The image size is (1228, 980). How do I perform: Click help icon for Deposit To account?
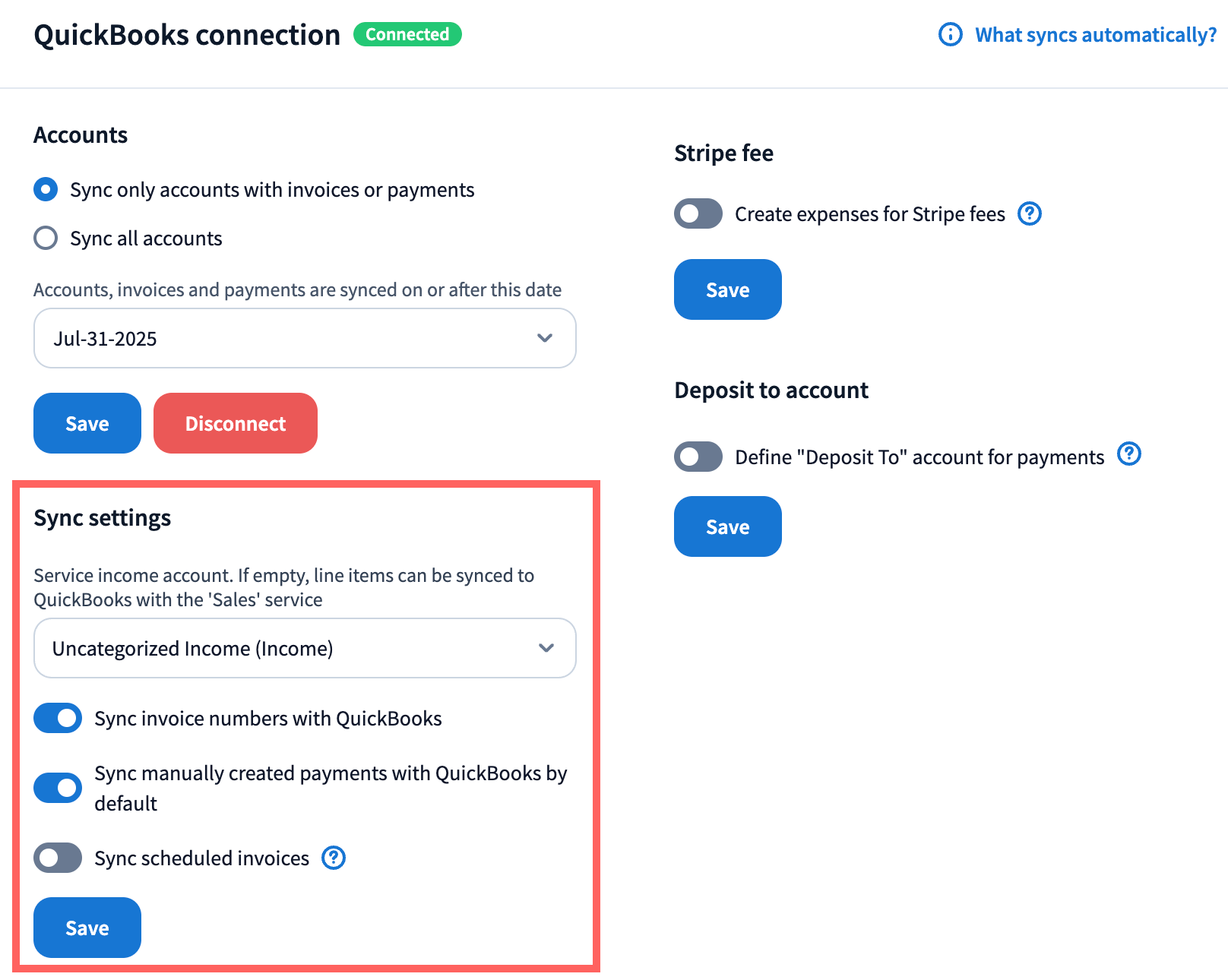click(1129, 454)
